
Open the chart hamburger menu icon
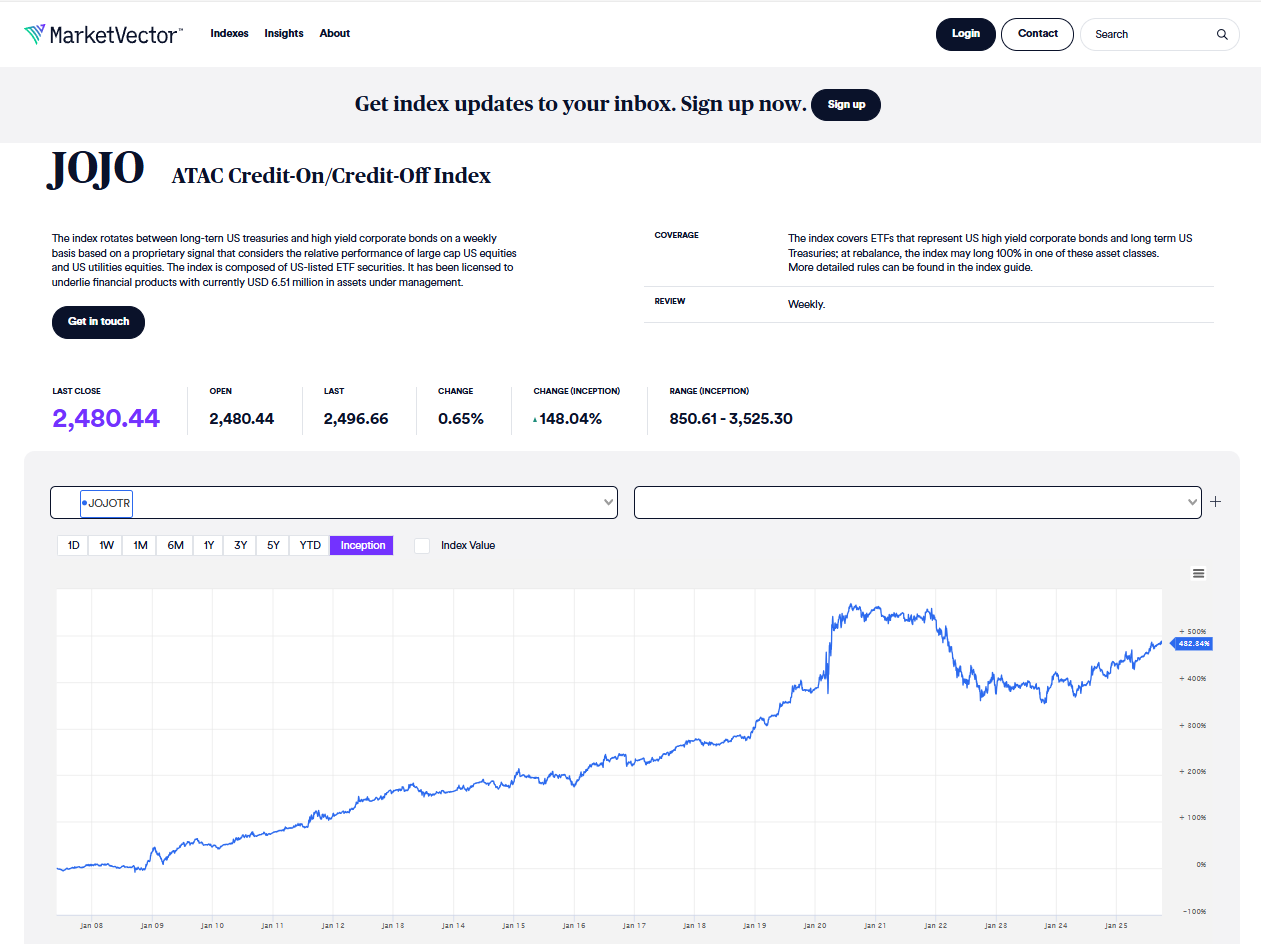pos(1198,573)
